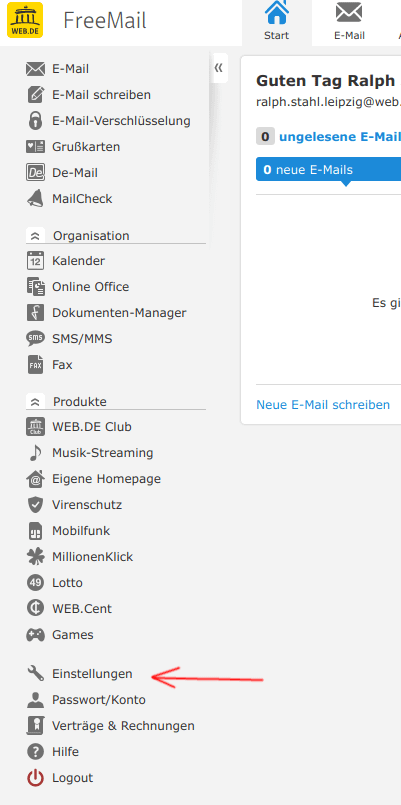The width and height of the screenshot is (401, 805).
Task: Open WEB.Cent
Action: pos(82,609)
